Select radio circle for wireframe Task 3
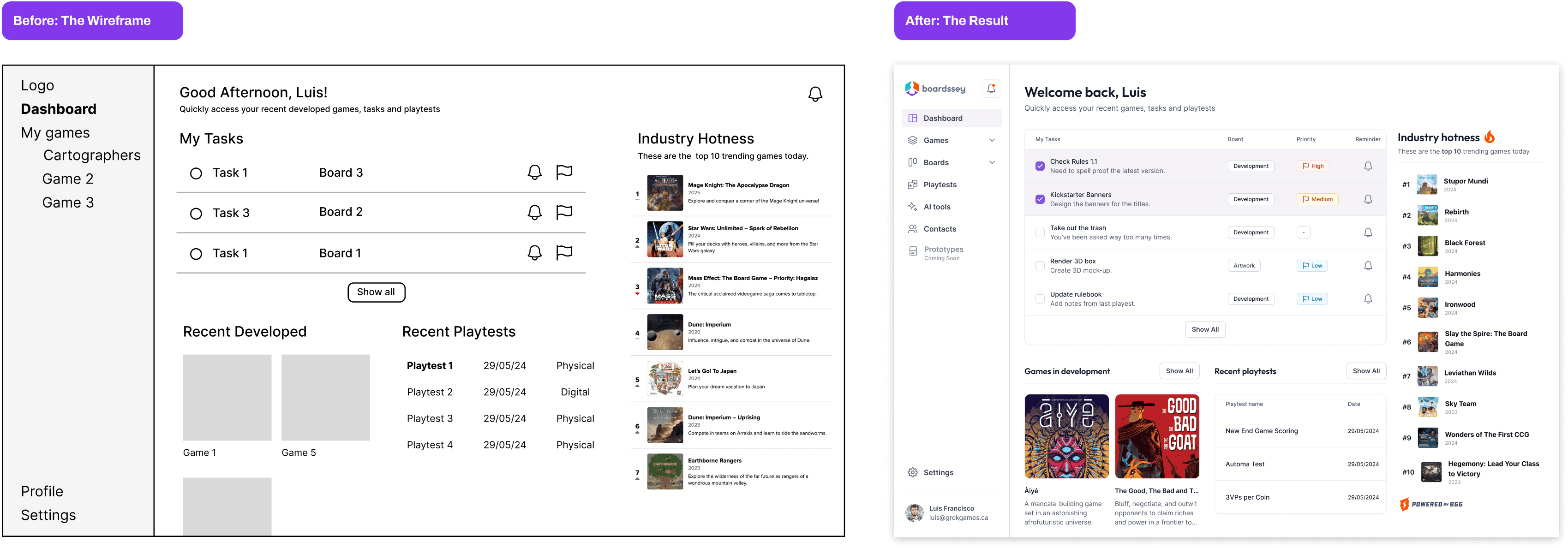The width and height of the screenshot is (1568, 548). (x=196, y=214)
